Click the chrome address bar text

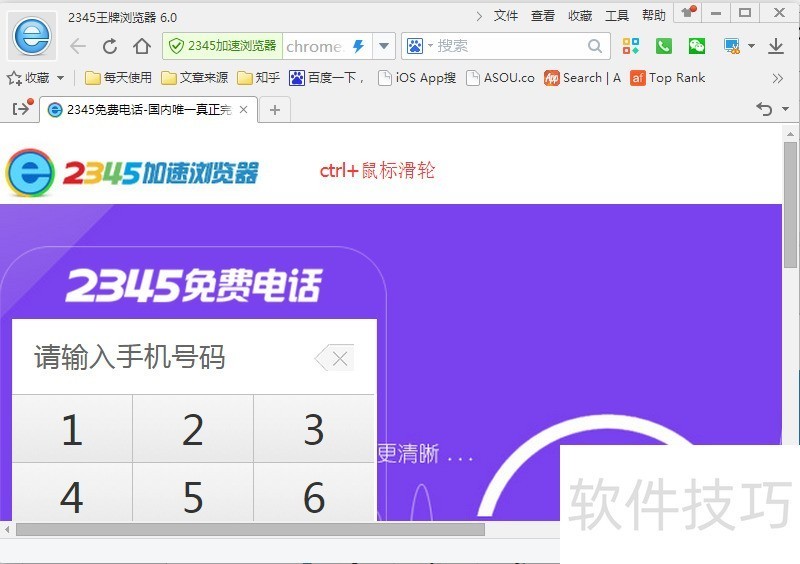[x=314, y=46]
